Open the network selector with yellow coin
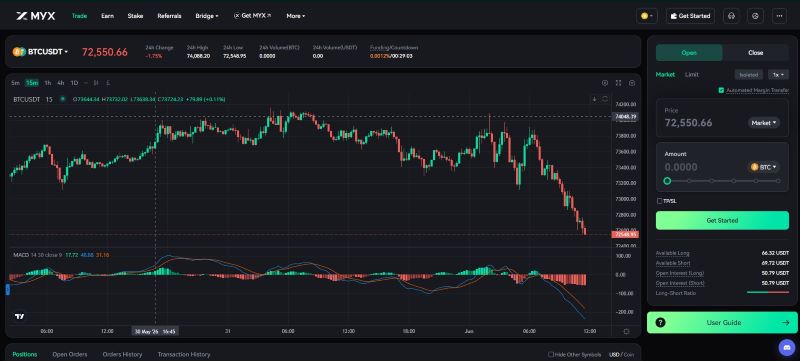The width and height of the screenshot is (800, 361). [x=646, y=16]
